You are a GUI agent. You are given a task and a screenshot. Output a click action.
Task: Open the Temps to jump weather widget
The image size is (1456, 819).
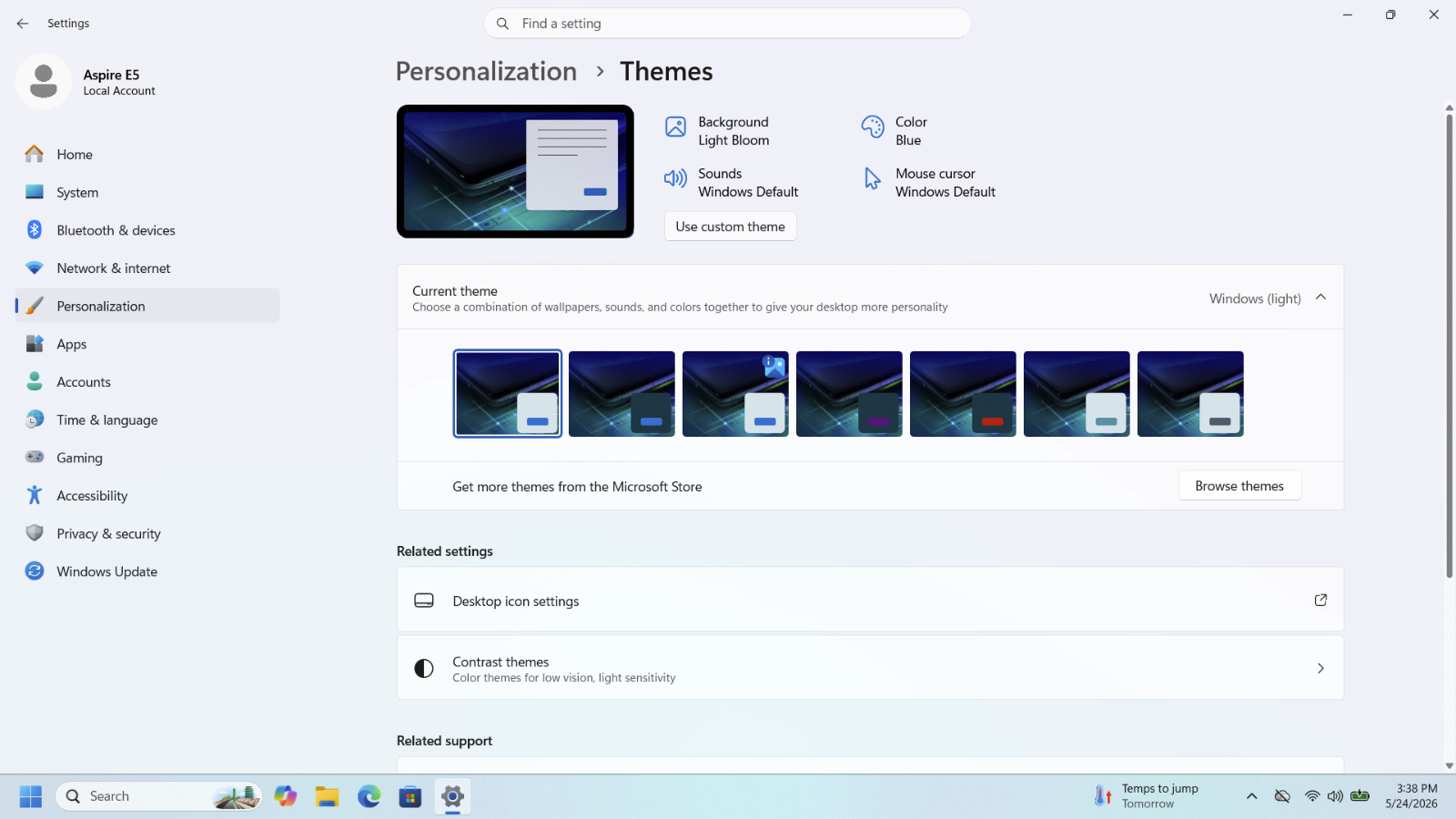click(1147, 796)
